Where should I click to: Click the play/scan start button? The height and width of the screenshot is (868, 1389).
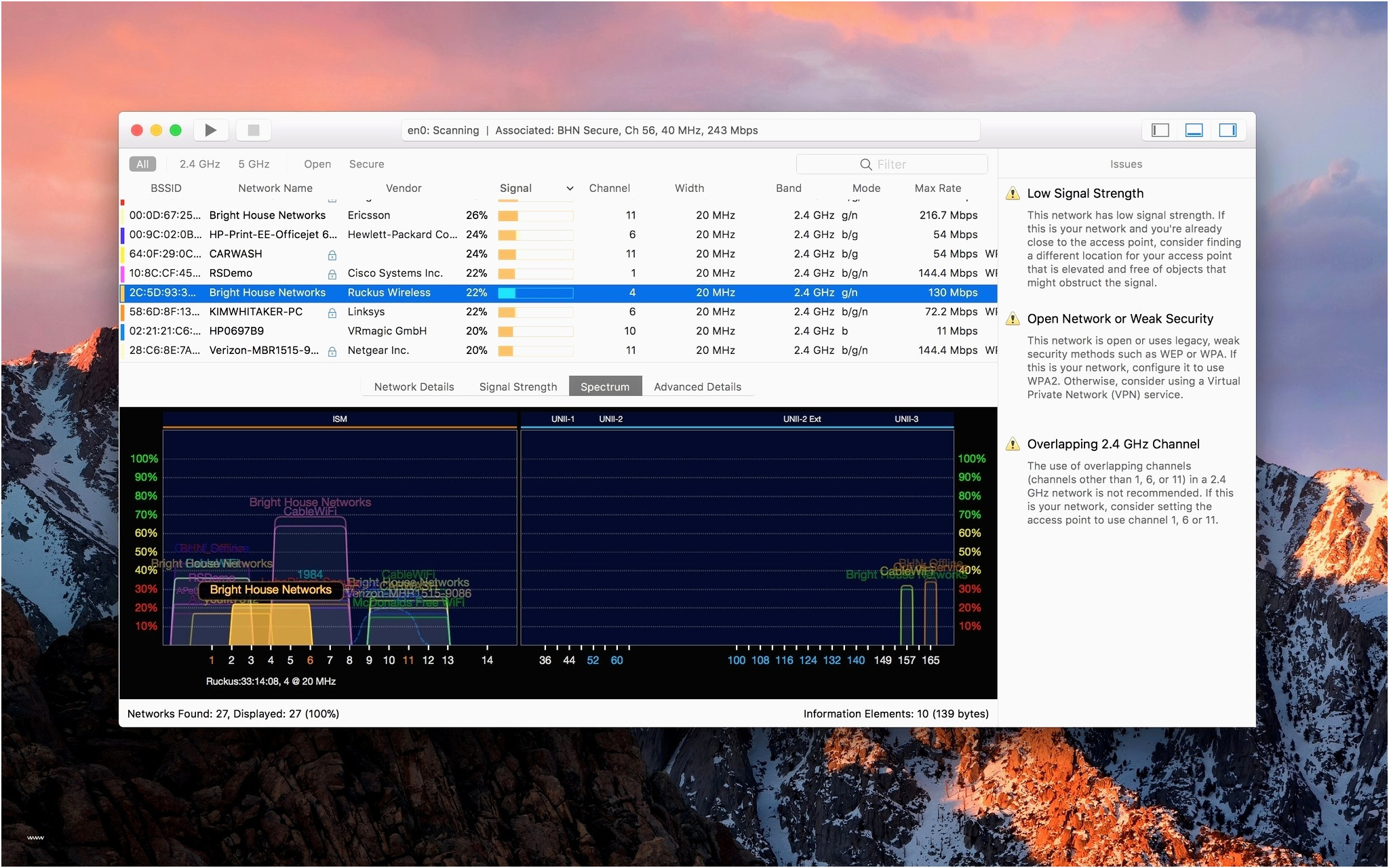pyautogui.click(x=213, y=130)
